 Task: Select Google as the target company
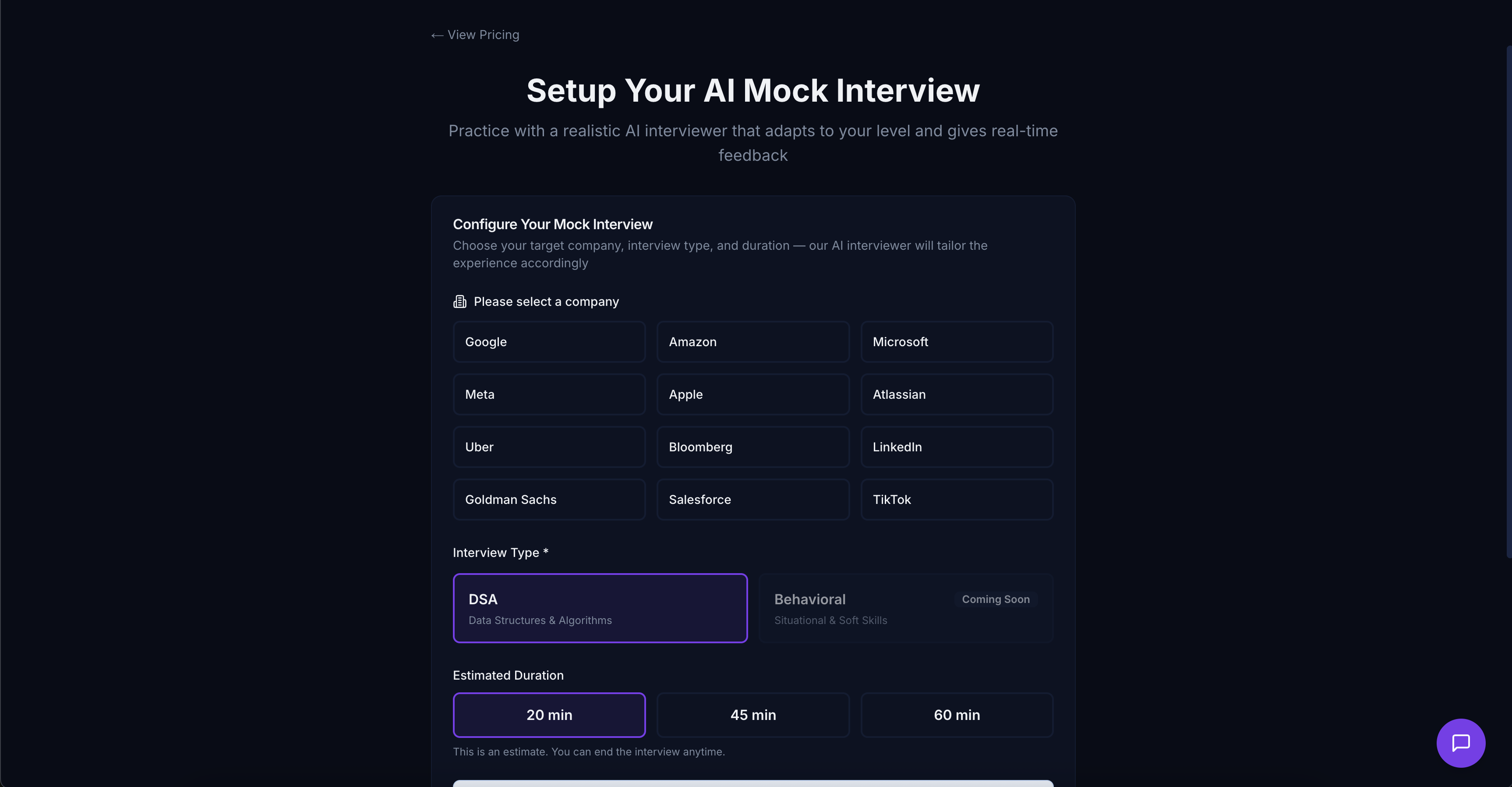[549, 341]
